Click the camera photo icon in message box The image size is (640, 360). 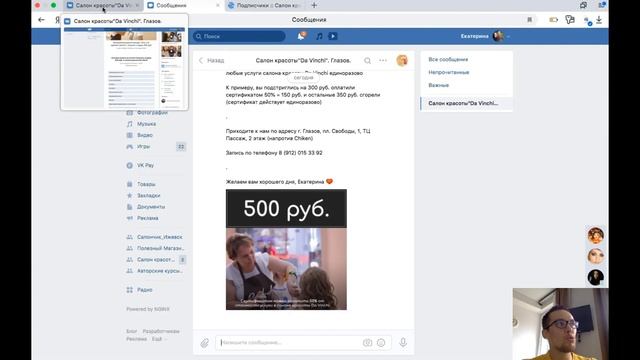367,343
